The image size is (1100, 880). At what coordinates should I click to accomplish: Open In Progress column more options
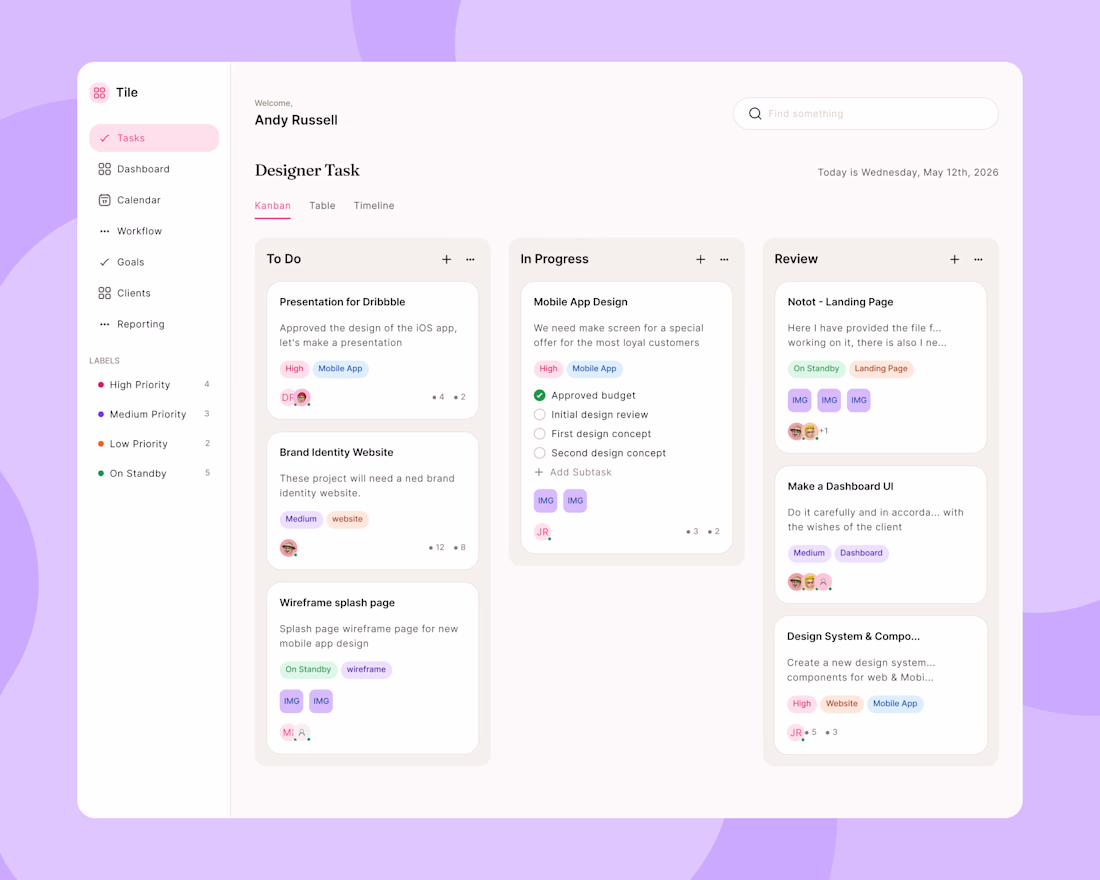[x=724, y=260]
